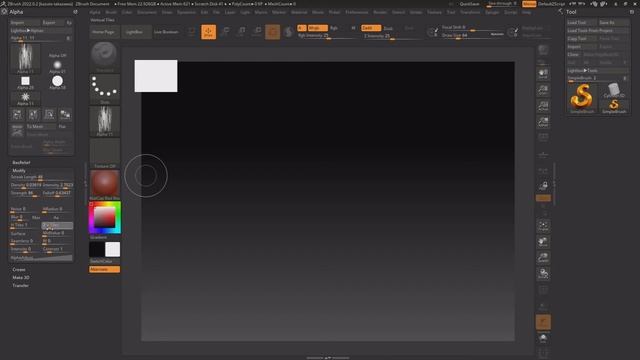Toggle the Mrgb button
Screen dimensions: 640x360
click(318, 28)
